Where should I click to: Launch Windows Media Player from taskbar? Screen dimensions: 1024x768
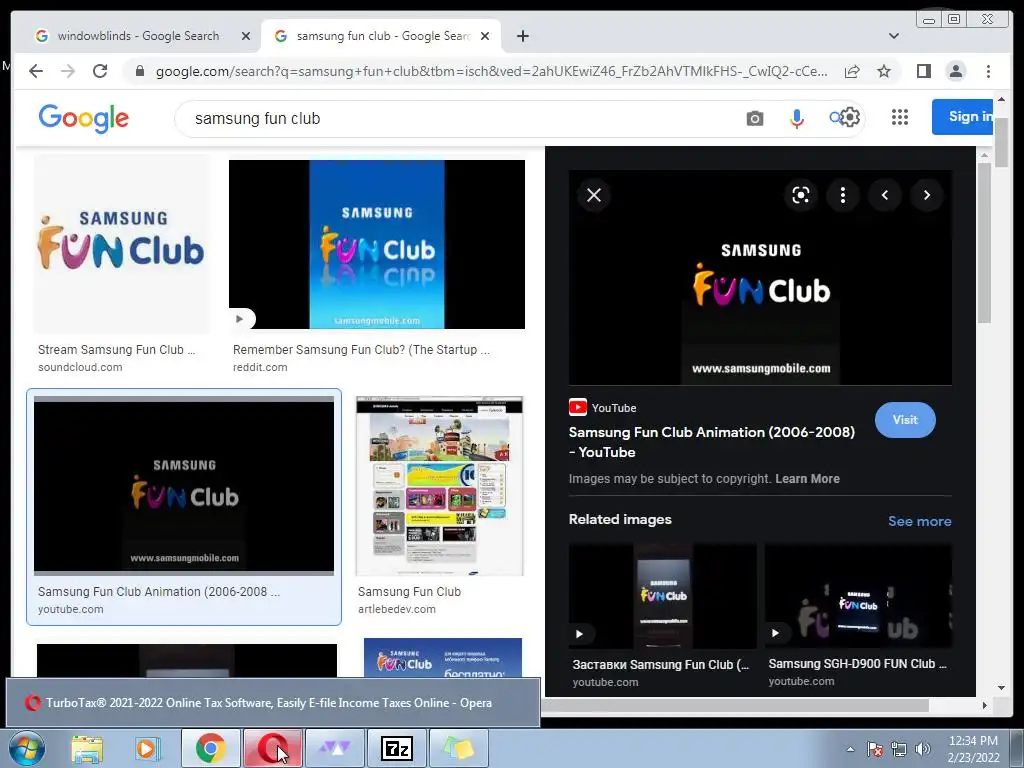pos(148,749)
